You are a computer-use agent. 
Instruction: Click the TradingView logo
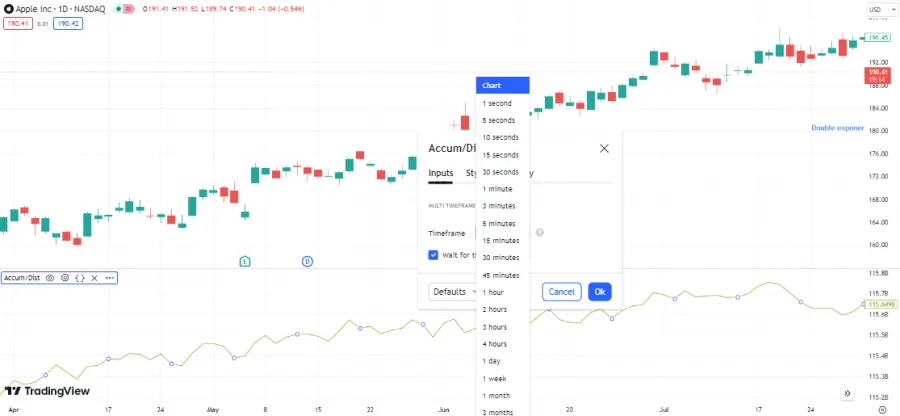click(x=48, y=391)
